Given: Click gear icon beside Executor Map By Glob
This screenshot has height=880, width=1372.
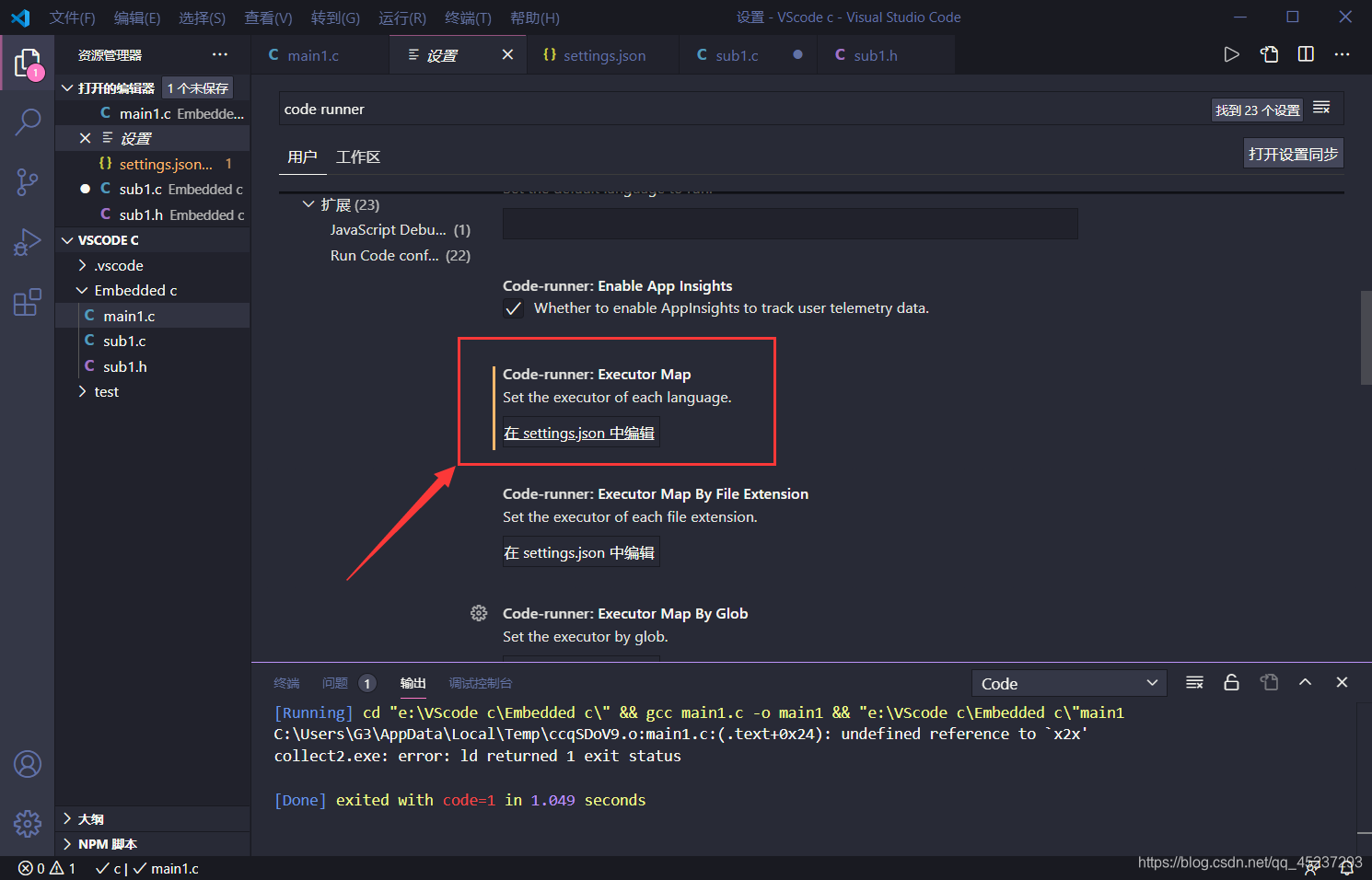Looking at the screenshot, I should (x=479, y=613).
